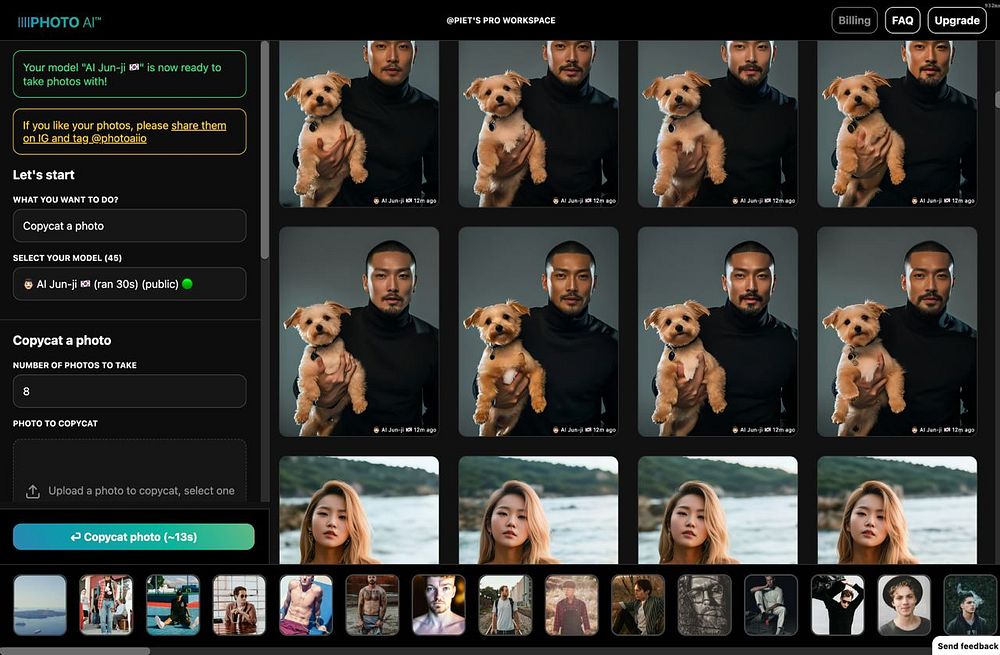Select the man in white on dark thumbnail
Viewport: 1000px width, 655px height.
771,605
